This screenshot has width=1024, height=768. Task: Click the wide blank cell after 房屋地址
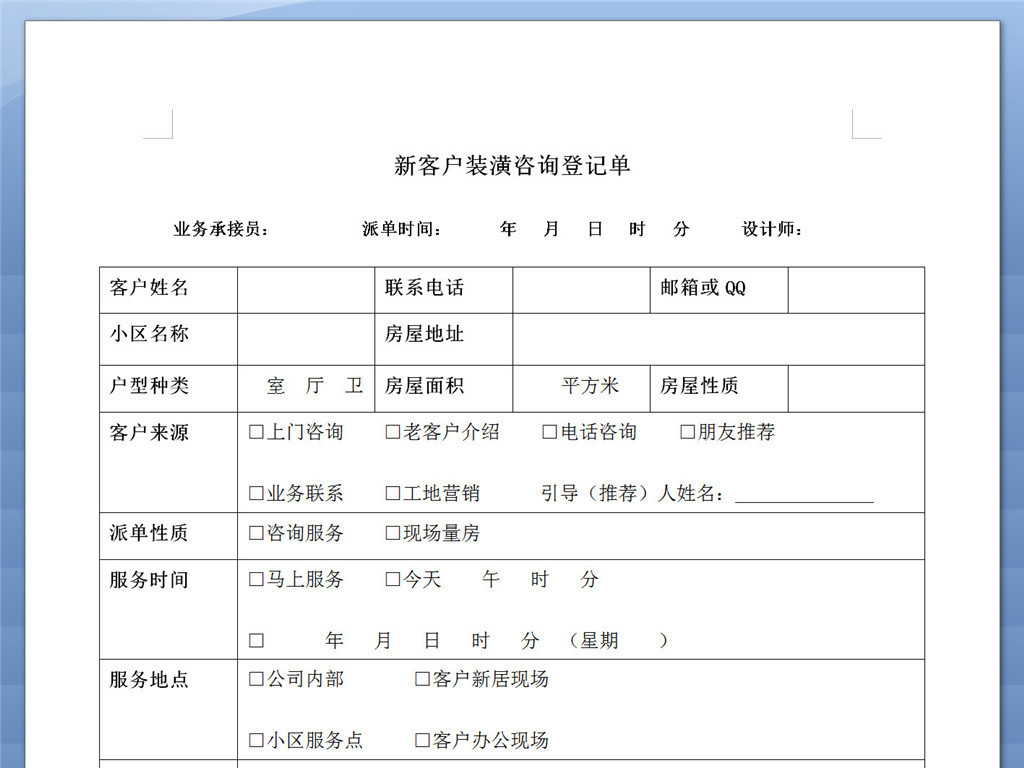pyautogui.click(x=718, y=339)
